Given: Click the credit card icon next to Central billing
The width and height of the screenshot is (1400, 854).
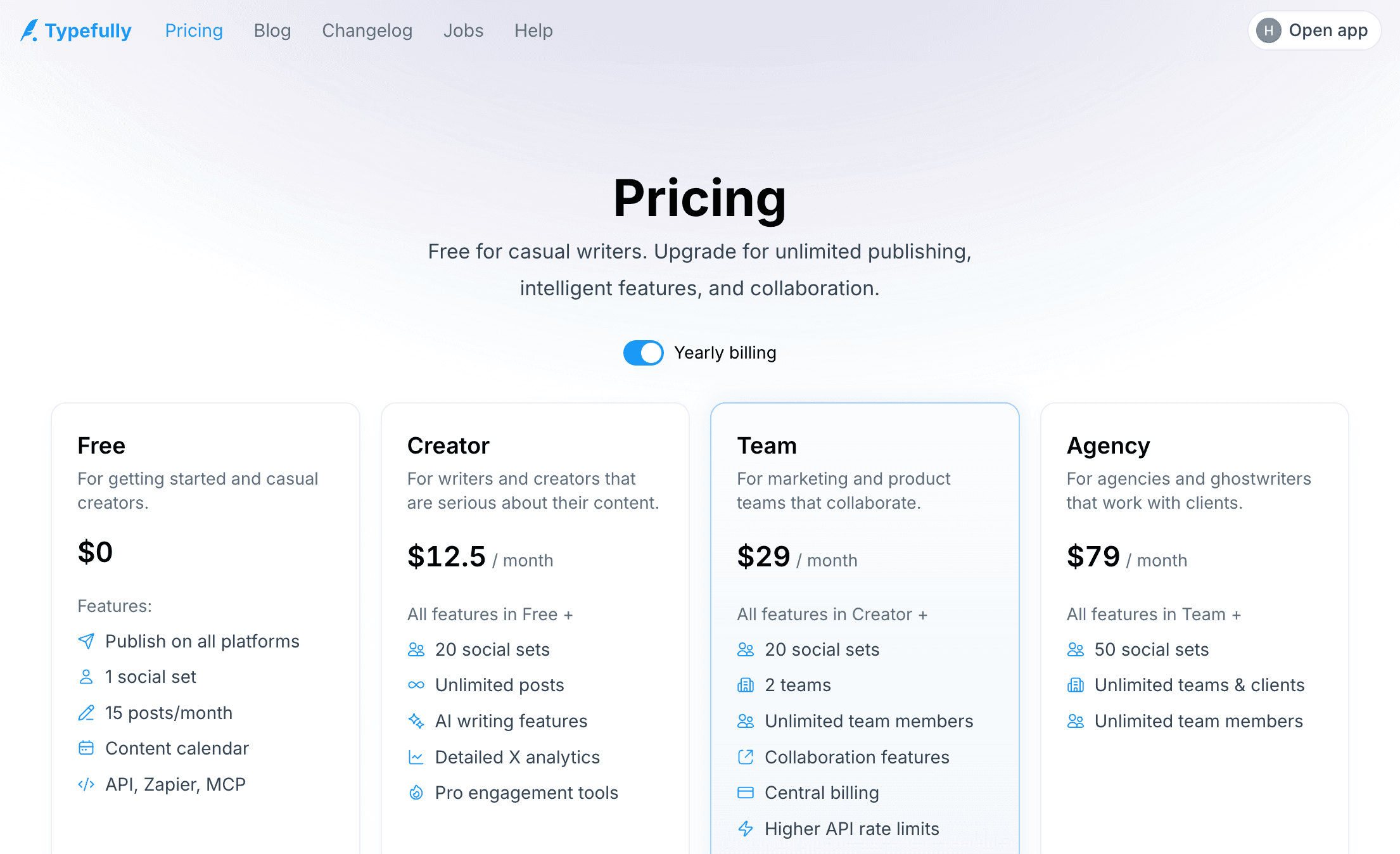Looking at the screenshot, I should (746, 793).
